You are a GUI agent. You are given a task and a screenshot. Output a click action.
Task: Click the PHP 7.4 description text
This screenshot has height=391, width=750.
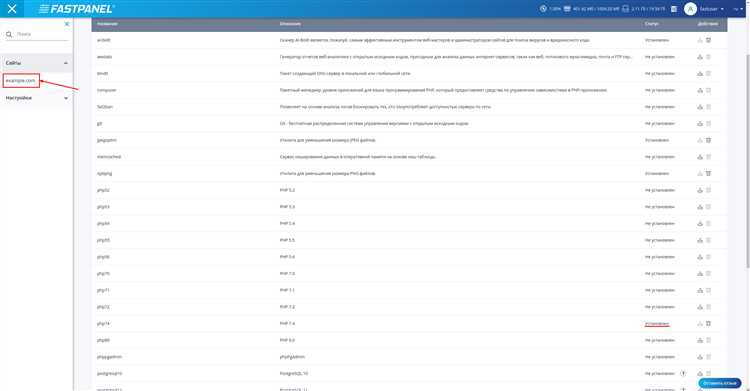[x=287, y=324]
